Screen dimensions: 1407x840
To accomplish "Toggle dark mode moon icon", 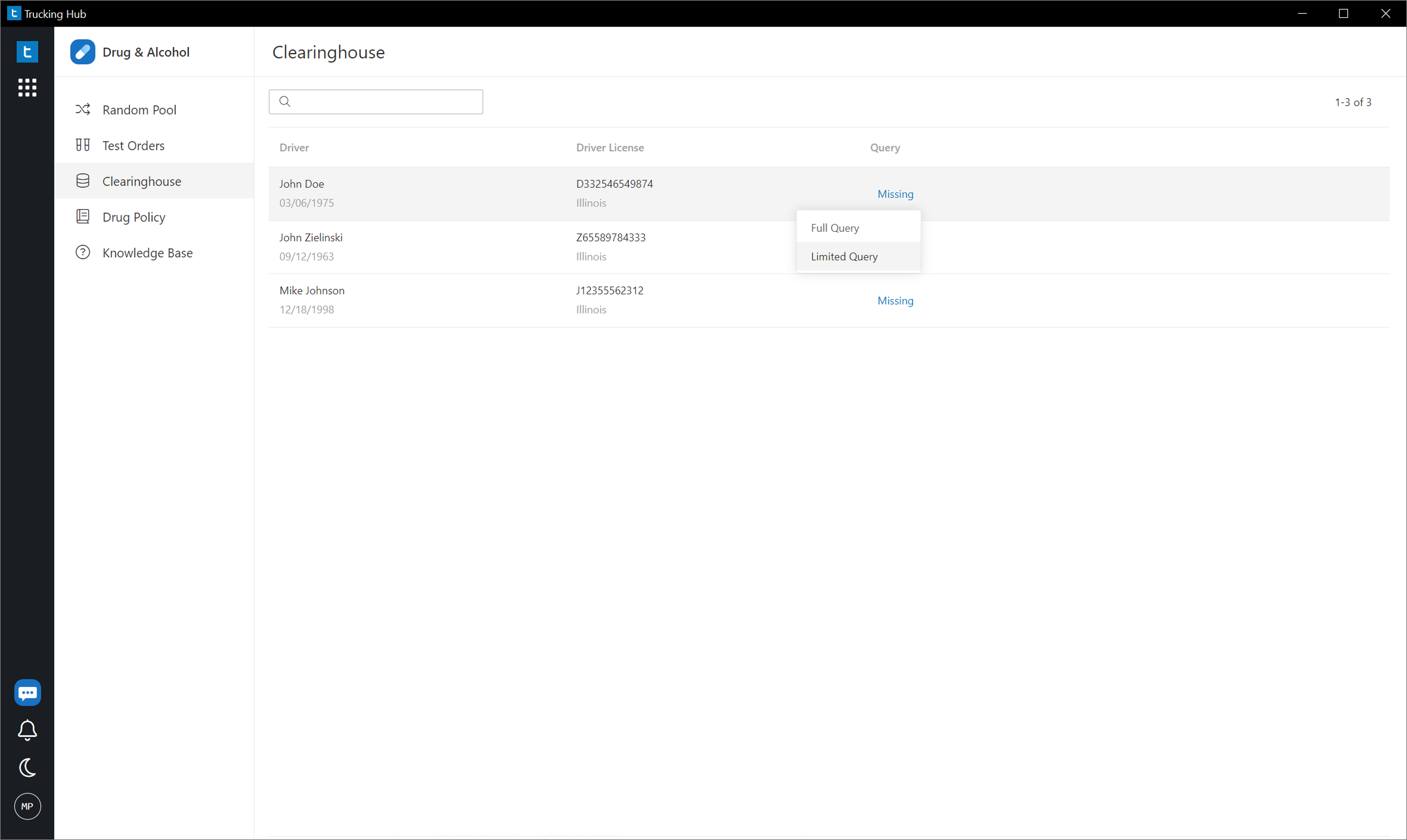I will coord(27,767).
